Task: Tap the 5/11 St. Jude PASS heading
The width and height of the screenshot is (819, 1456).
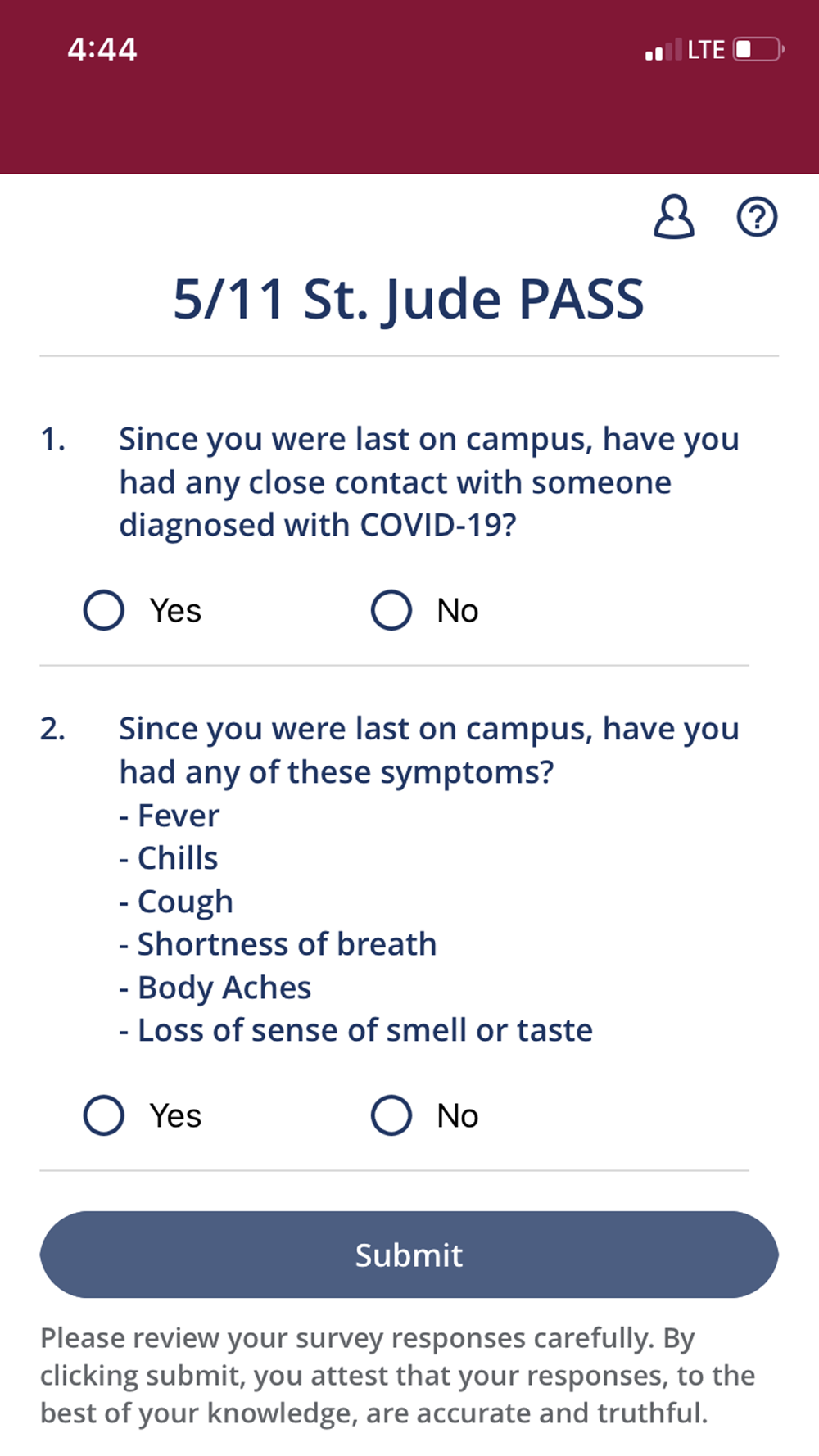Action: pyautogui.click(x=409, y=299)
